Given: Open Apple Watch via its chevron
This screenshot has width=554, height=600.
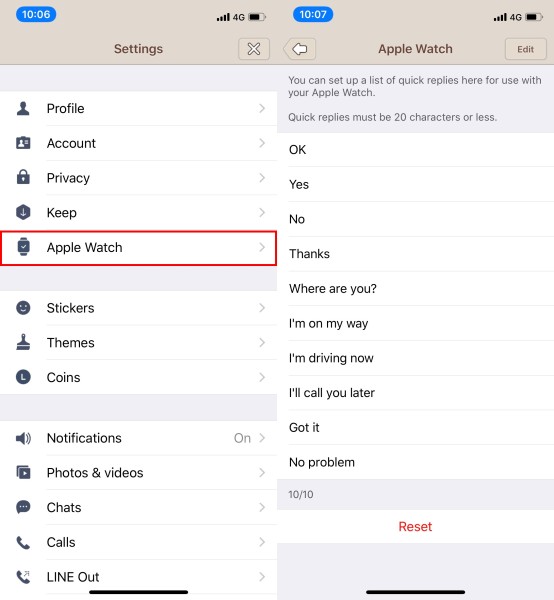Looking at the screenshot, I should coord(262,247).
